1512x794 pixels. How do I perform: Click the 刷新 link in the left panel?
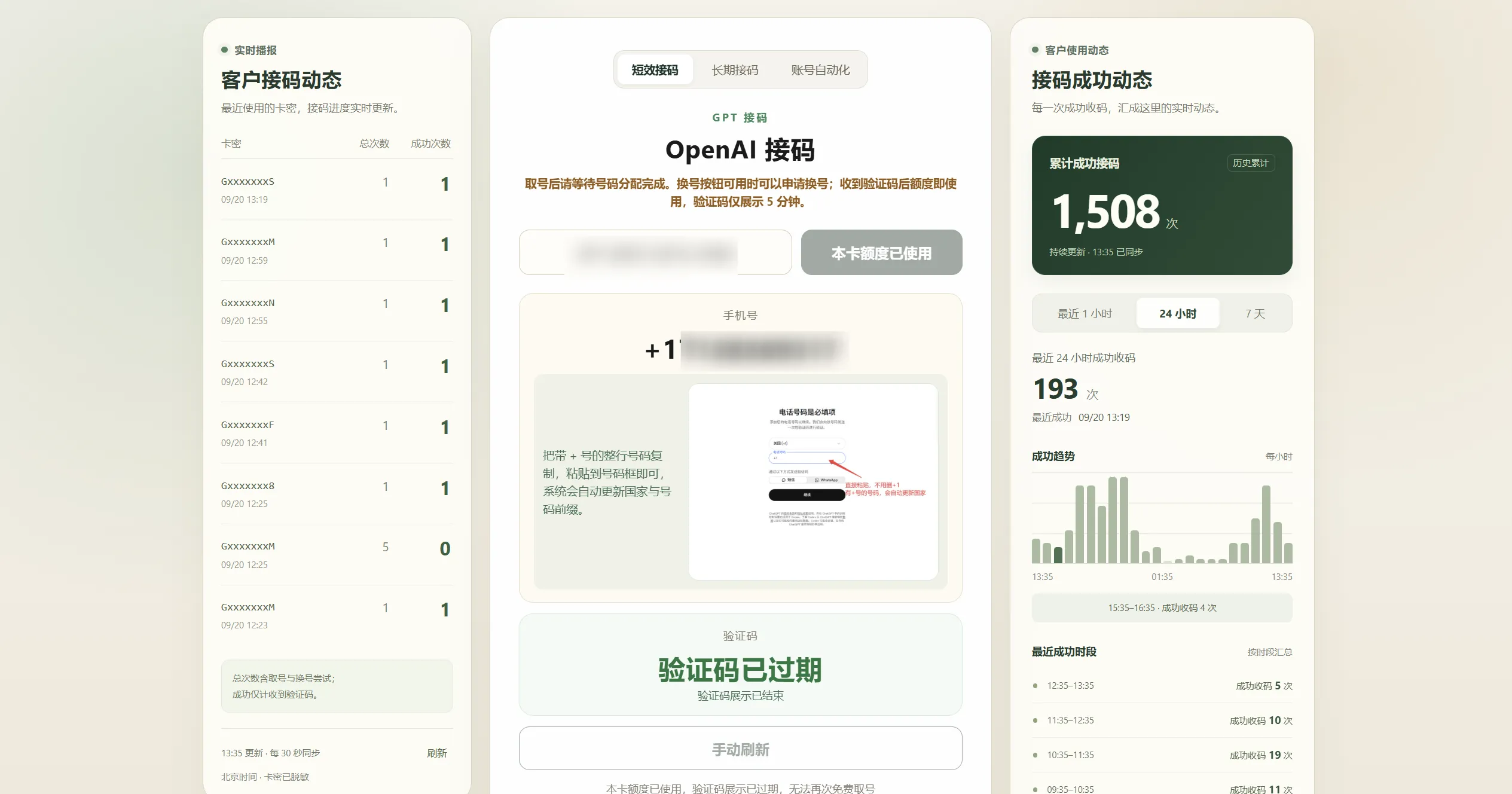pos(436,753)
